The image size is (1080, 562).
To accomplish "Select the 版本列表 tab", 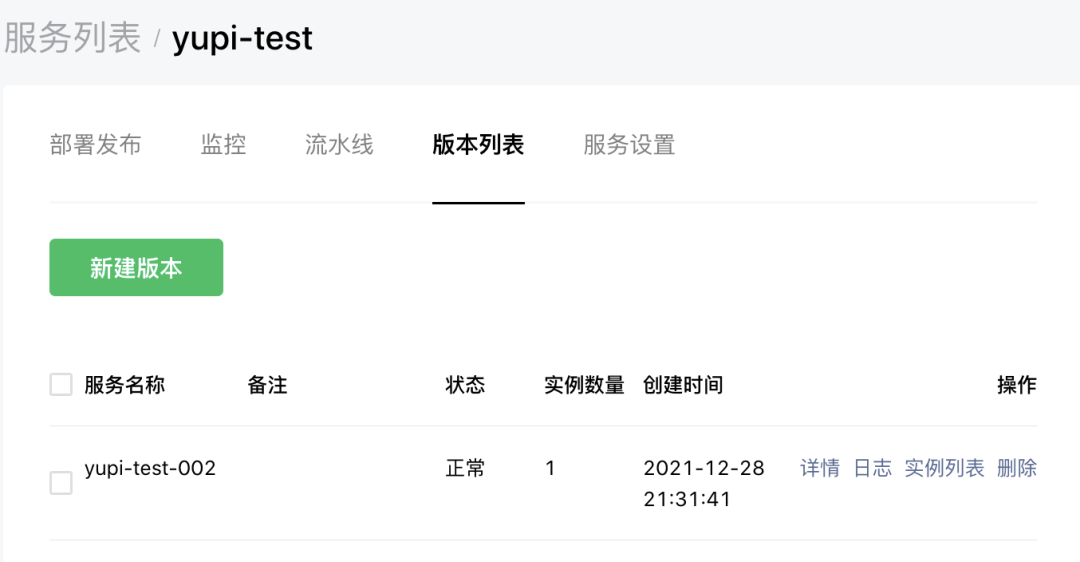I will click(478, 145).
